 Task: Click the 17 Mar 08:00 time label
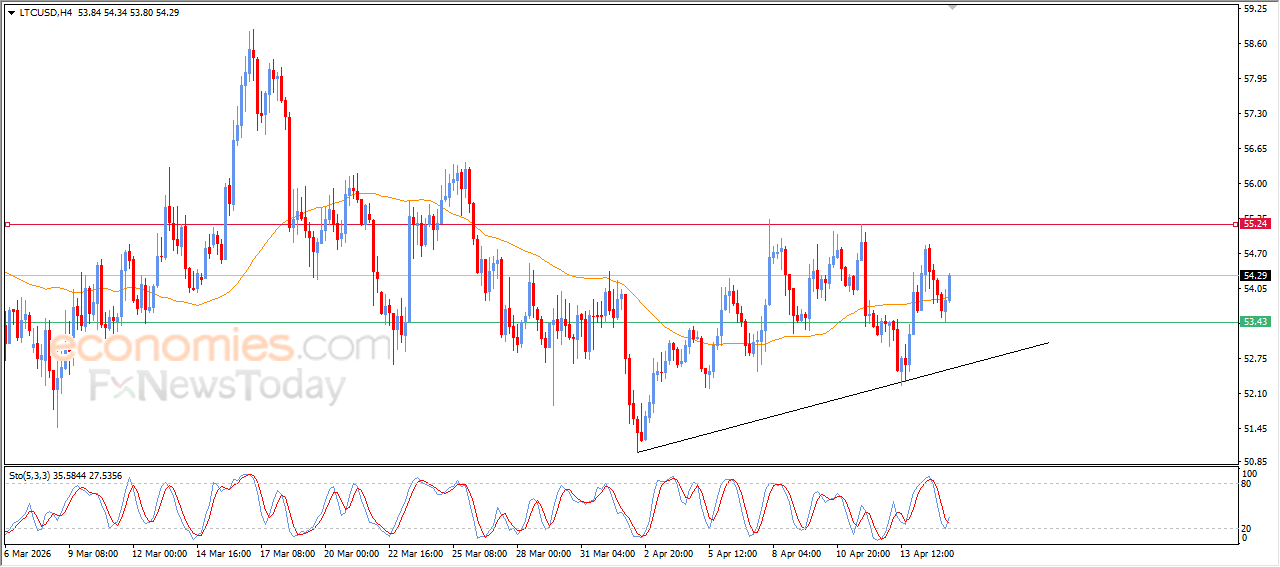coord(289,553)
